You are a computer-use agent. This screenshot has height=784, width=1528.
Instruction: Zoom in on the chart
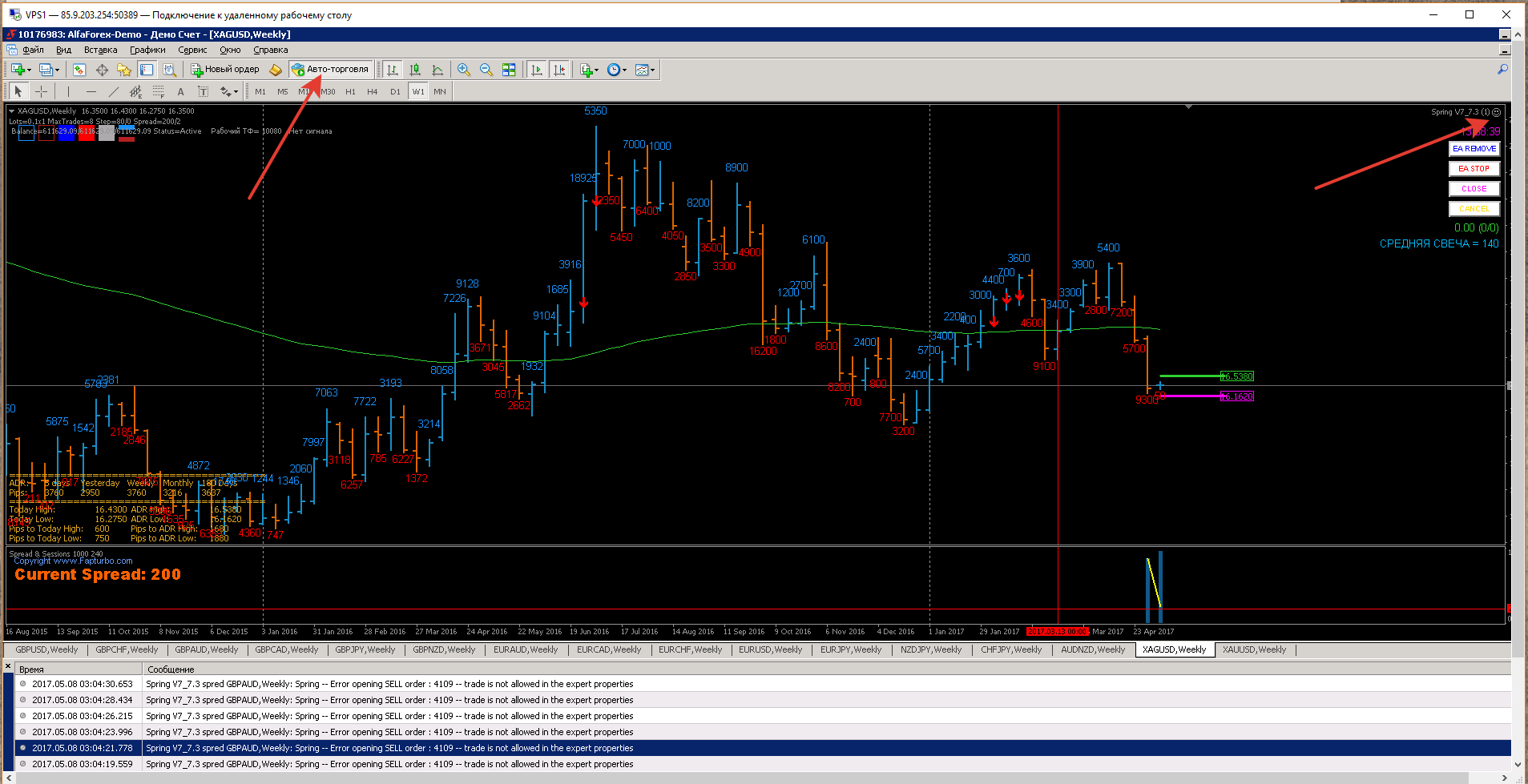tap(464, 70)
